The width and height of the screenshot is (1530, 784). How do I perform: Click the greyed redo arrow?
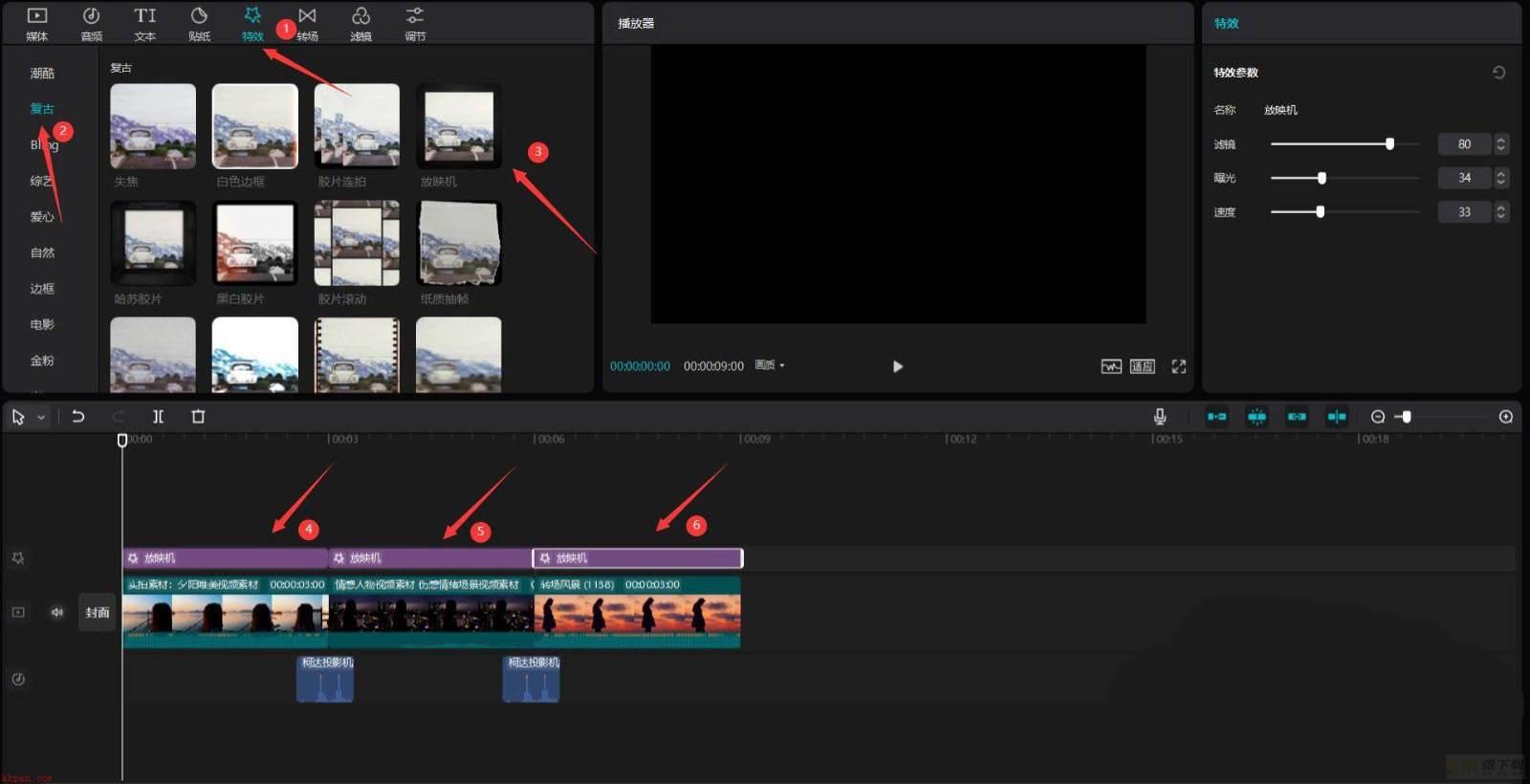[x=119, y=417]
